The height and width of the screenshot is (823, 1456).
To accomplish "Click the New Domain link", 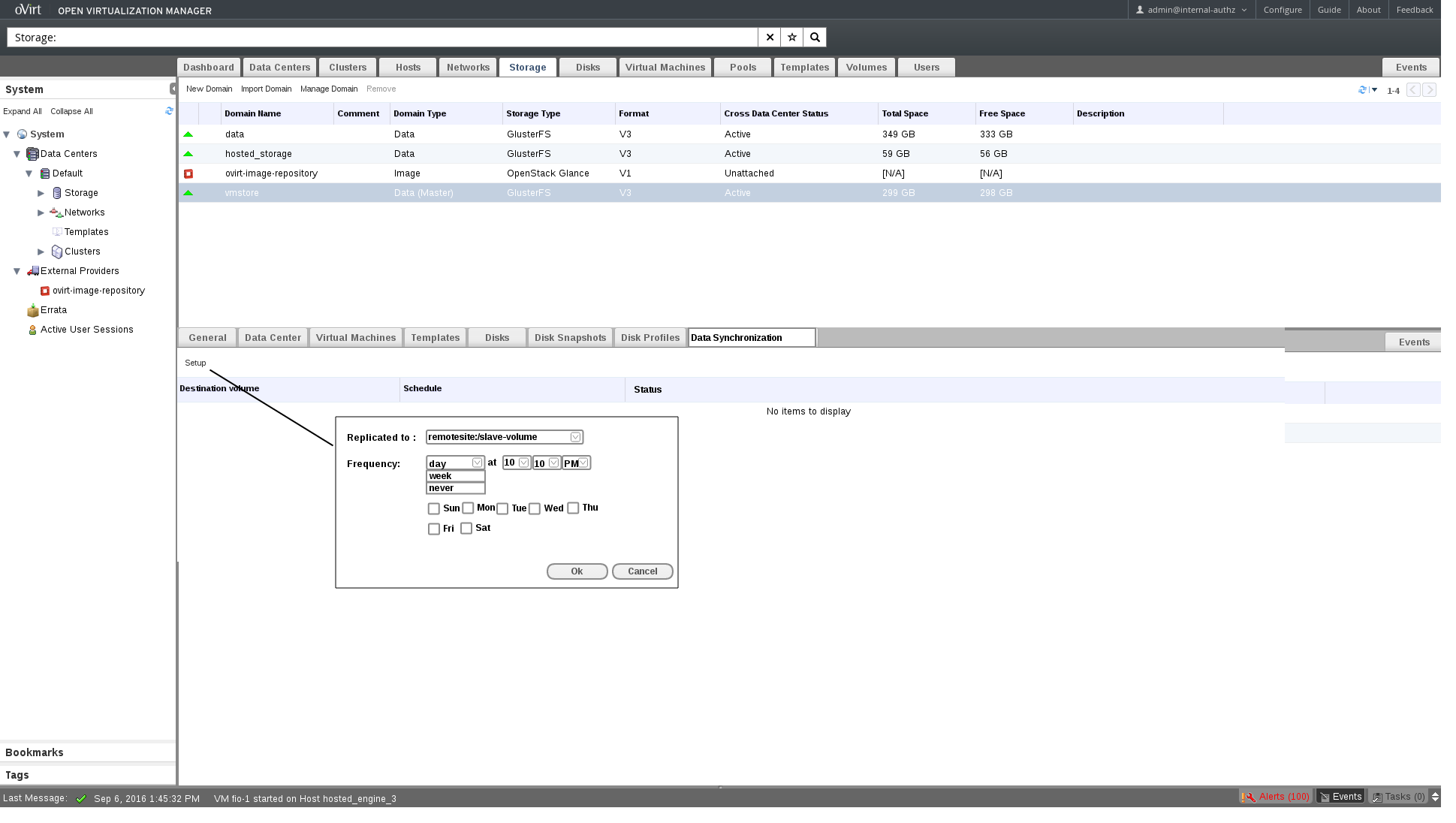I will 209,89.
